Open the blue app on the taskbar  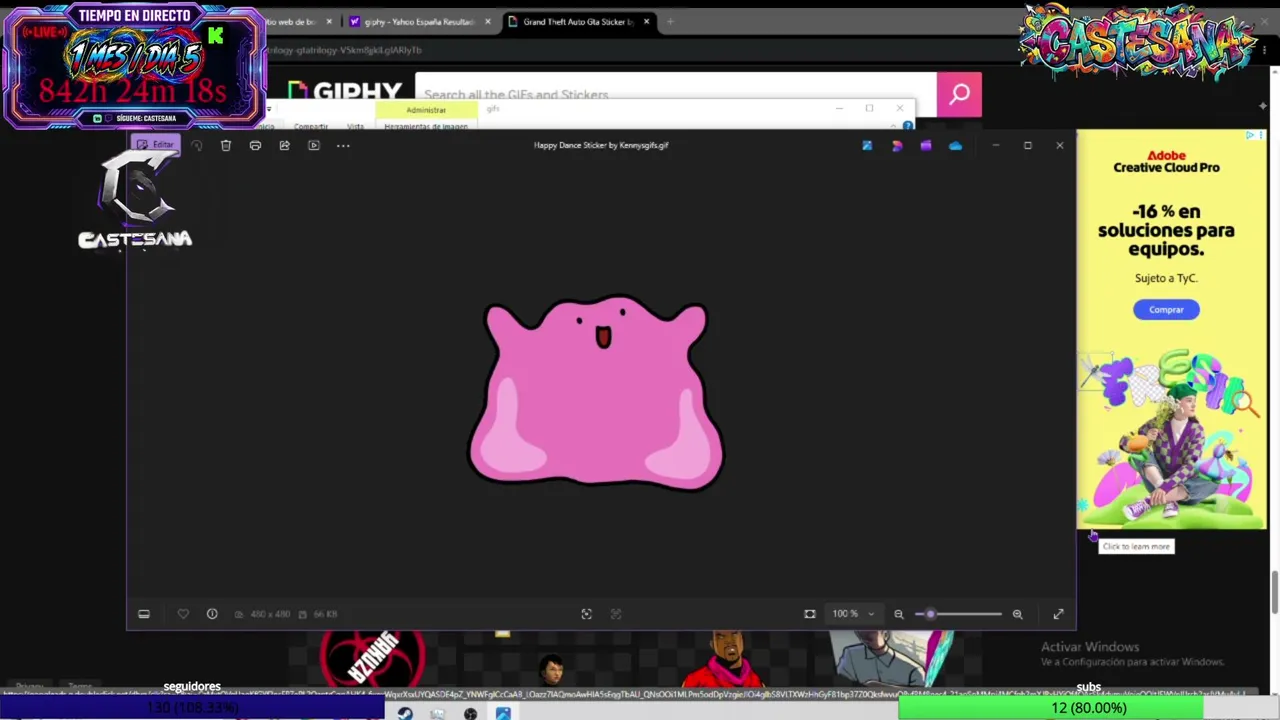click(503, 713)
